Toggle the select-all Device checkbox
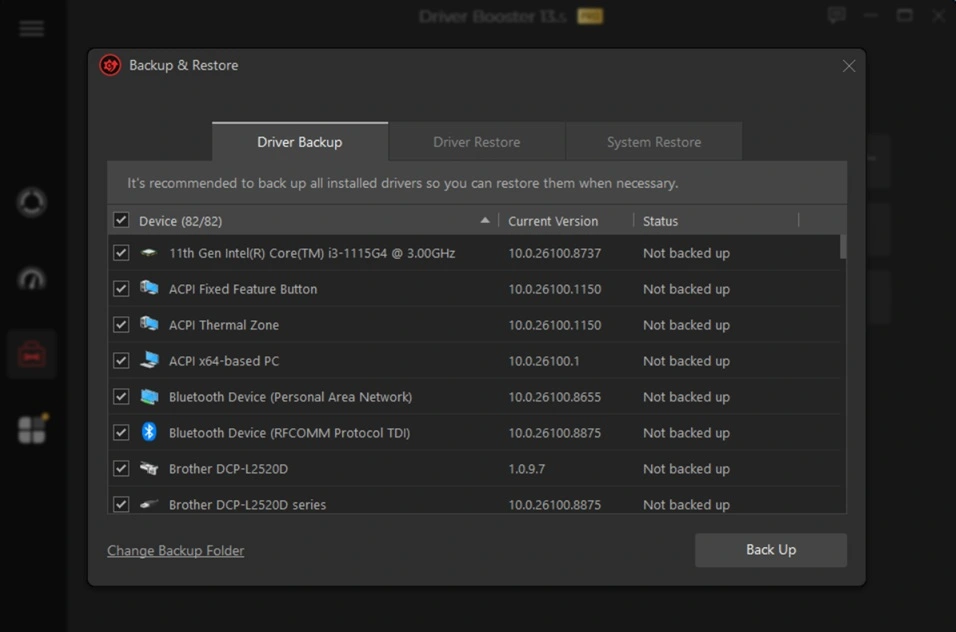Viewport: 956px width, 632px height. (x=121, y=220)
